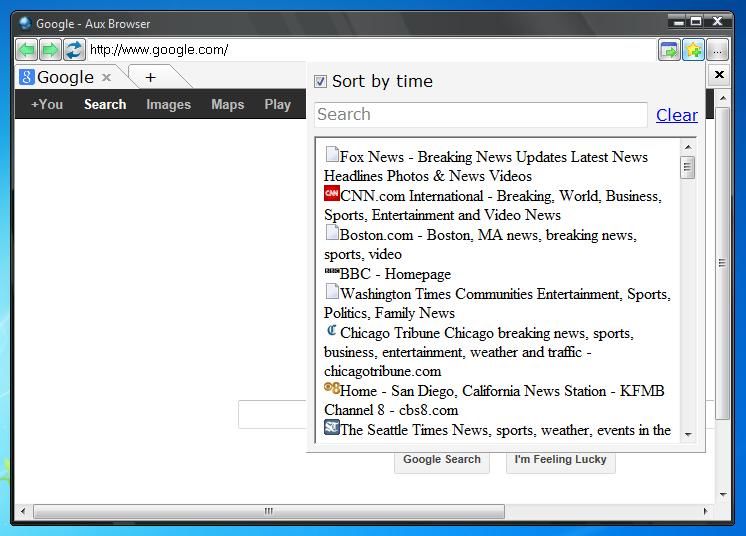Maximize the Aux Browser window
The height and width of the screenshot is (536, 746).
point(696,21)
